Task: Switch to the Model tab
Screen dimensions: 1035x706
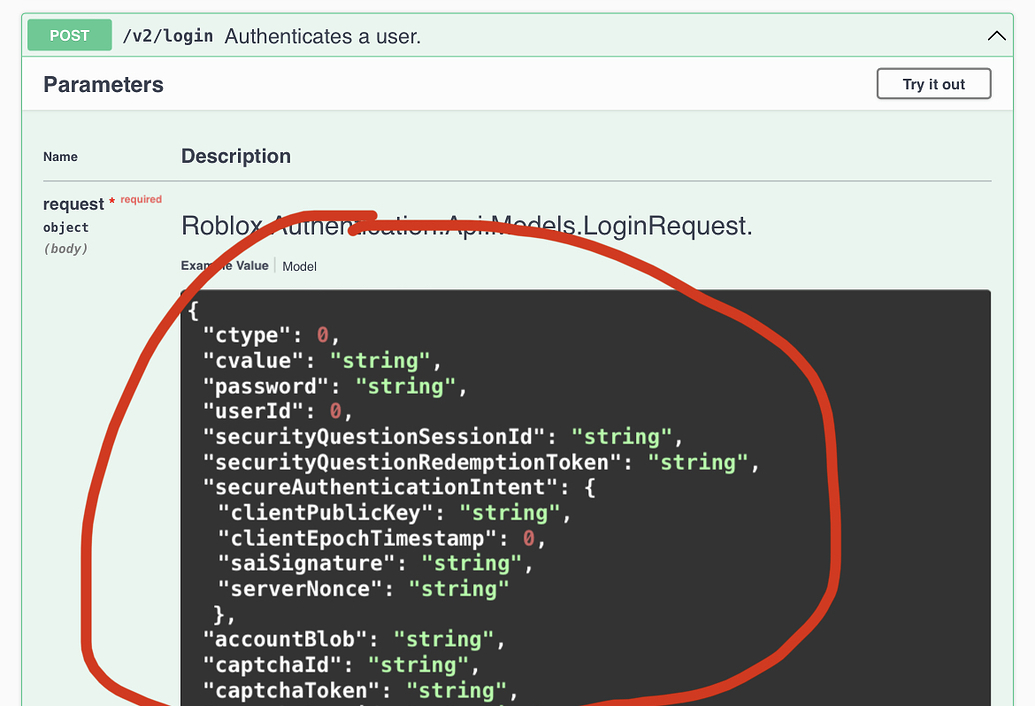Action: tap(299, 266)
